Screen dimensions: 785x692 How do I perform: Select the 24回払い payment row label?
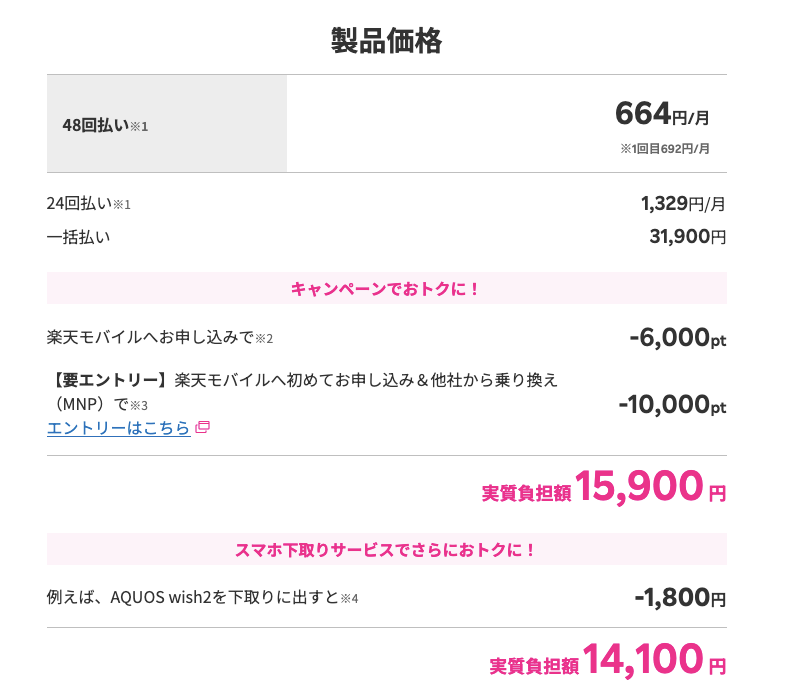point(89,203)
